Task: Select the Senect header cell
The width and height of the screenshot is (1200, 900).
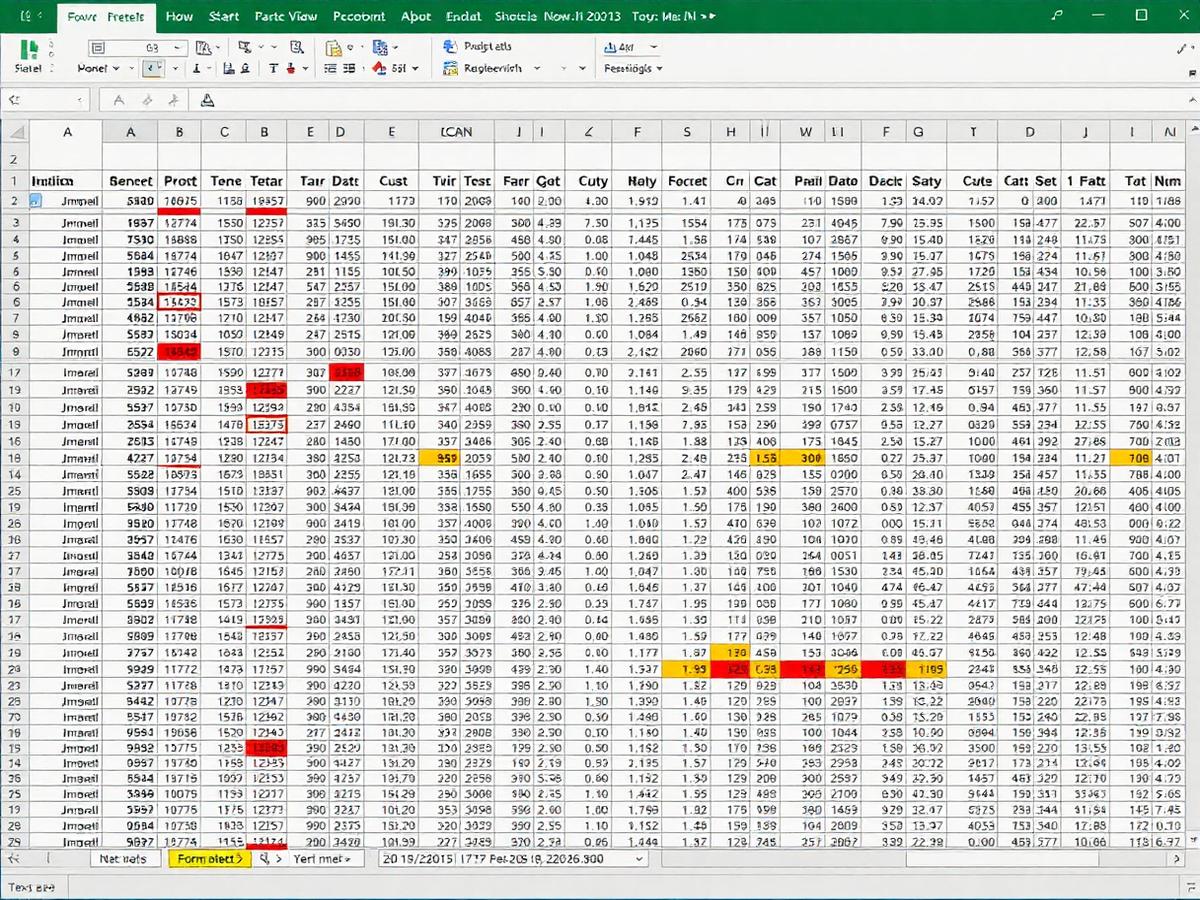Action: click(x=130, y=181)
